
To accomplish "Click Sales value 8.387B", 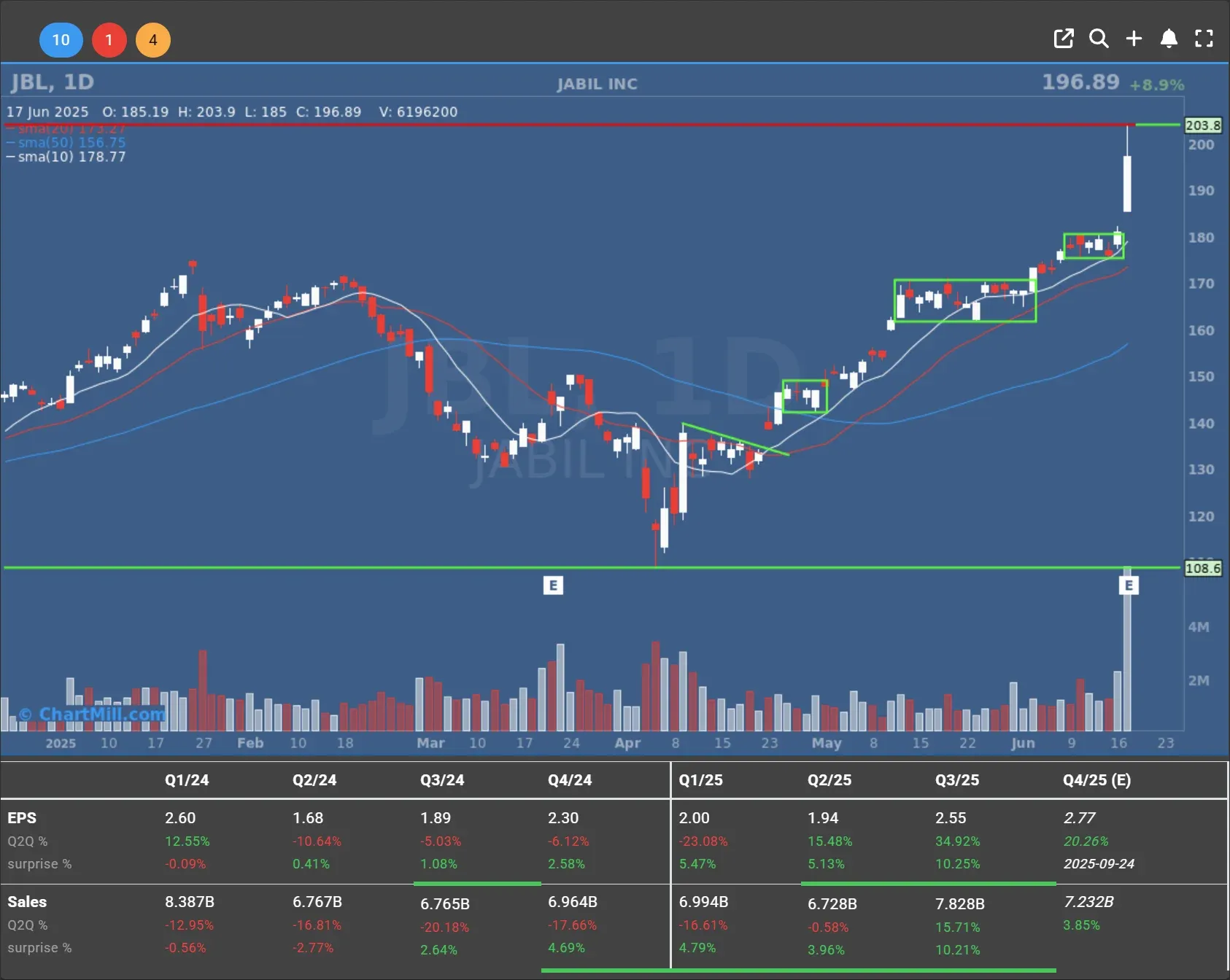I will click(190, 902).
